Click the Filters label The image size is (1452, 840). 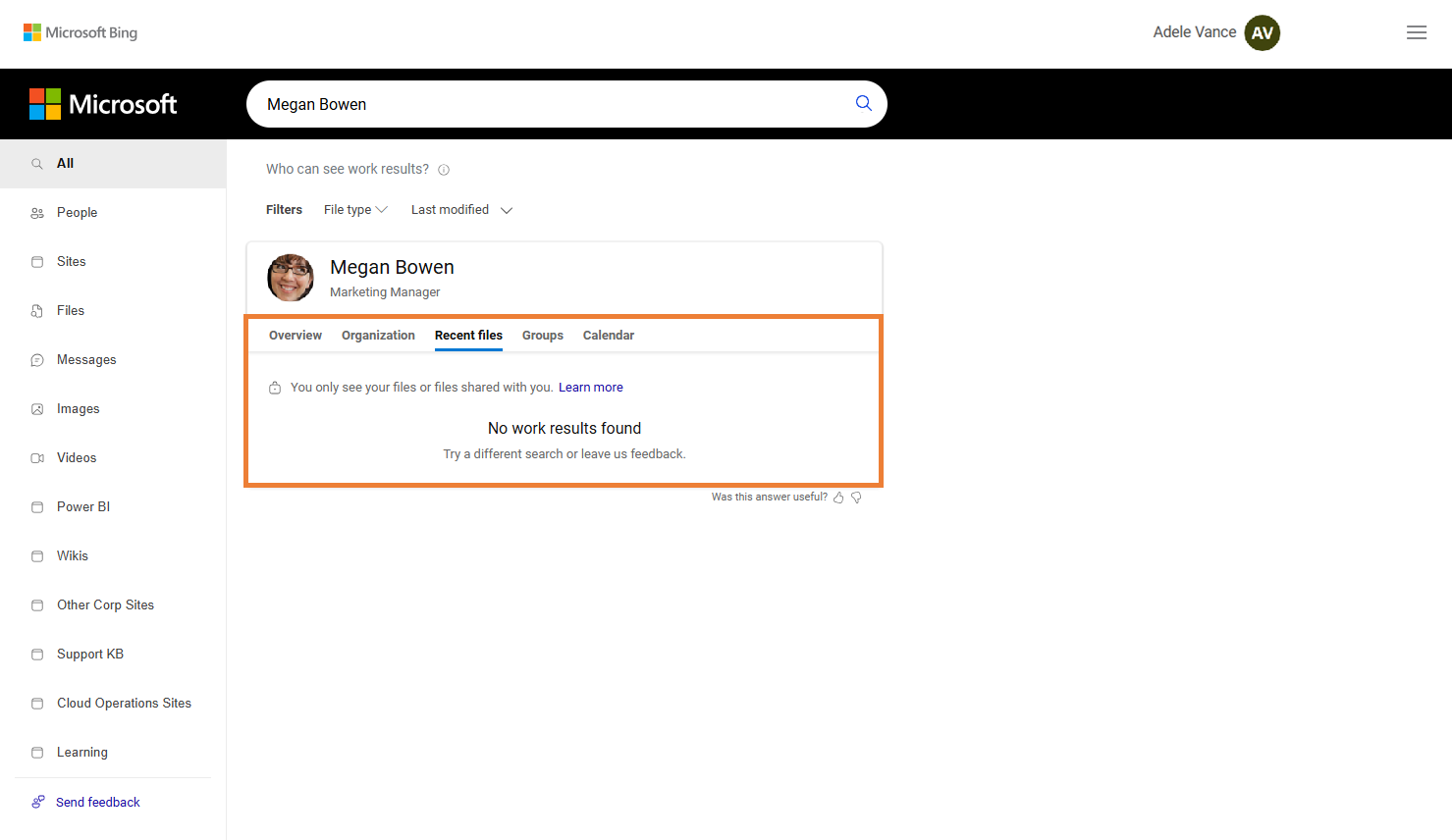click(x=284, y=210)
